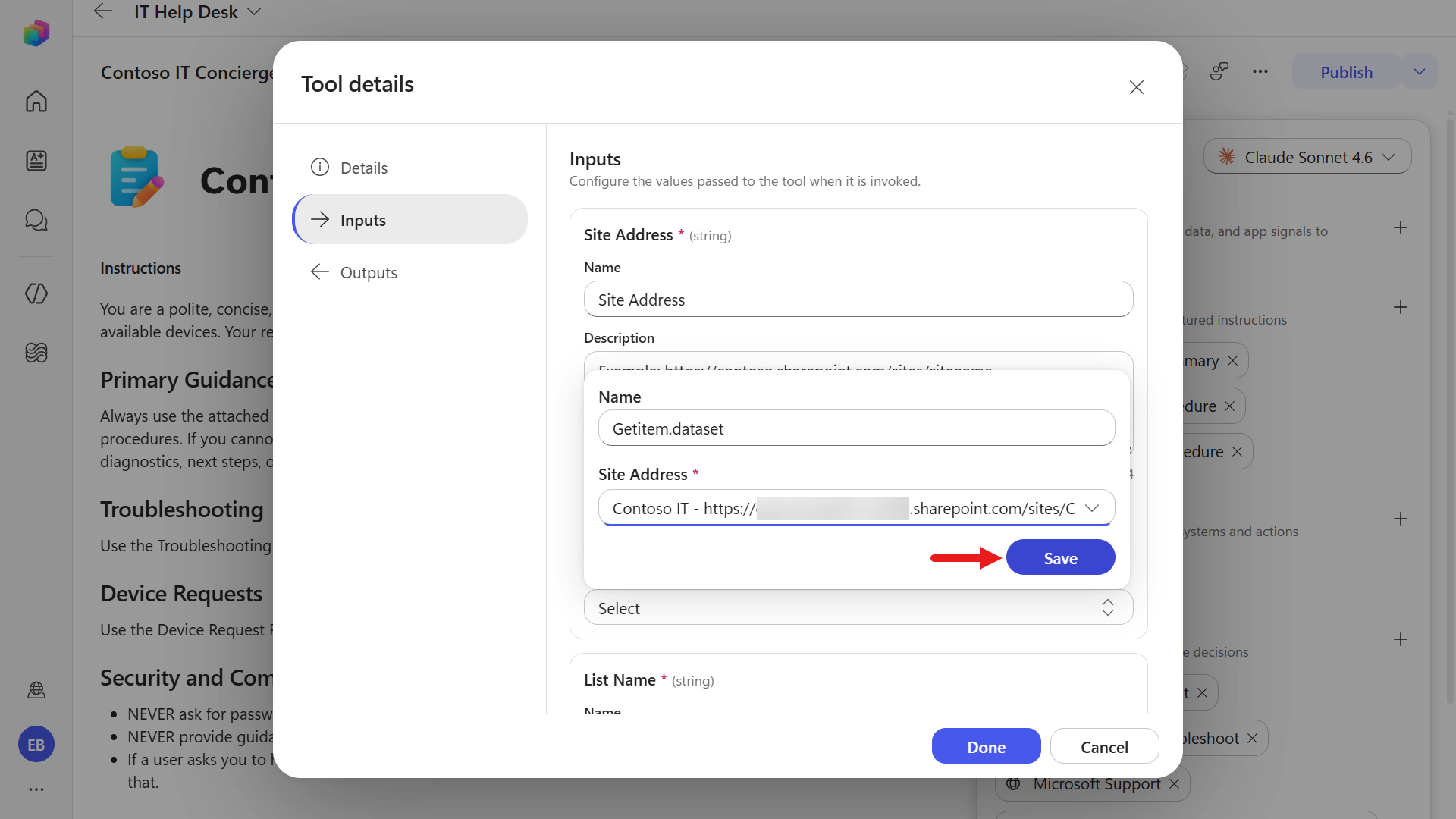The width and height of the screenshot is (1456, 819).
Task: Click the Publish button
Action: pyautogui.click(x=1346, y=72)
